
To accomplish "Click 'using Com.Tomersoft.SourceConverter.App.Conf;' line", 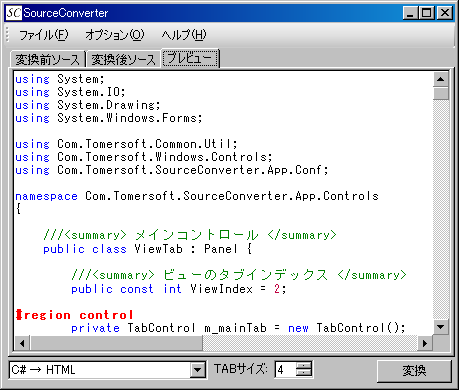I will 172,170.
